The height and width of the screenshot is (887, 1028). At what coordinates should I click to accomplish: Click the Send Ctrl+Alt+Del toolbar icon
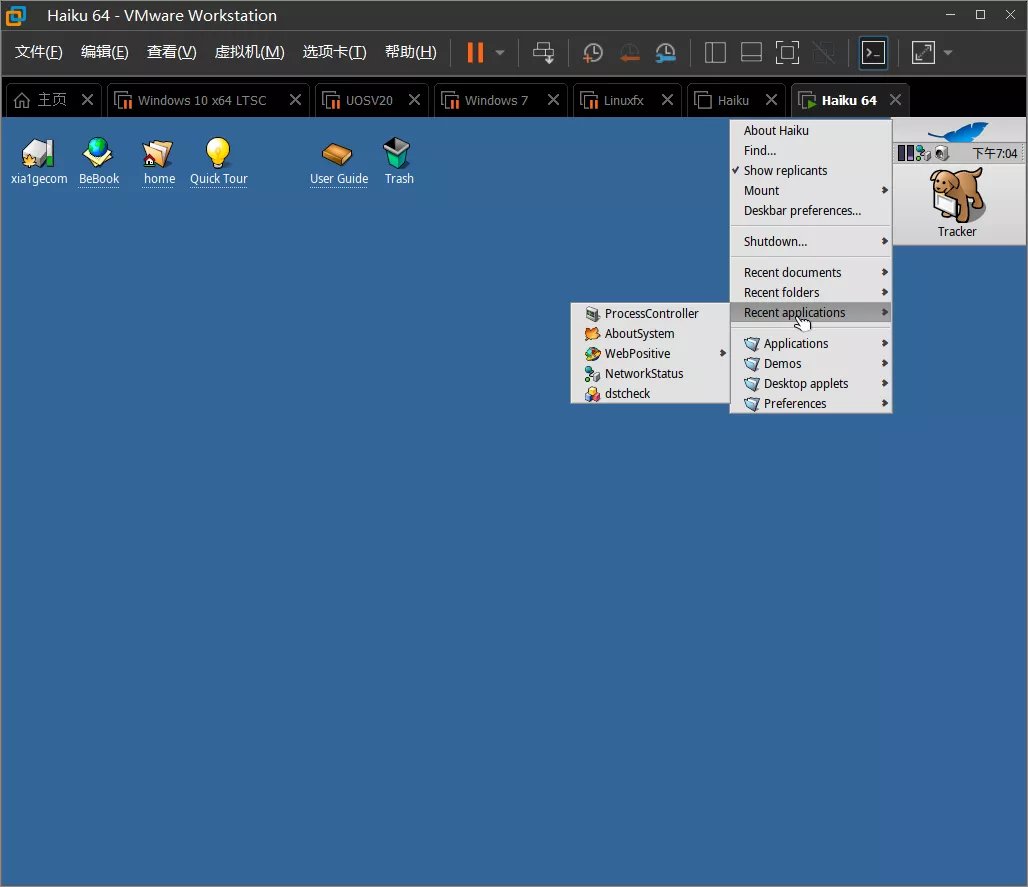click(543, 53)
